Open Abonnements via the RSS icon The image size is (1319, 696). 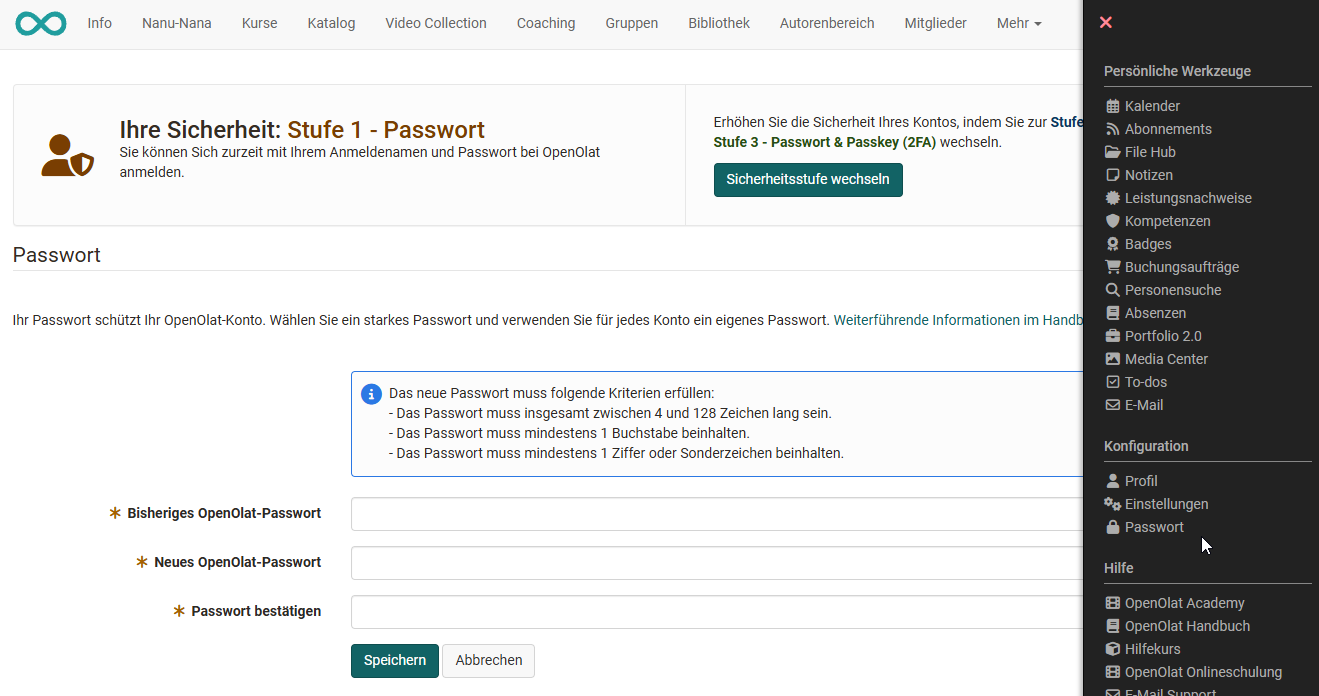pos(1112,129)
